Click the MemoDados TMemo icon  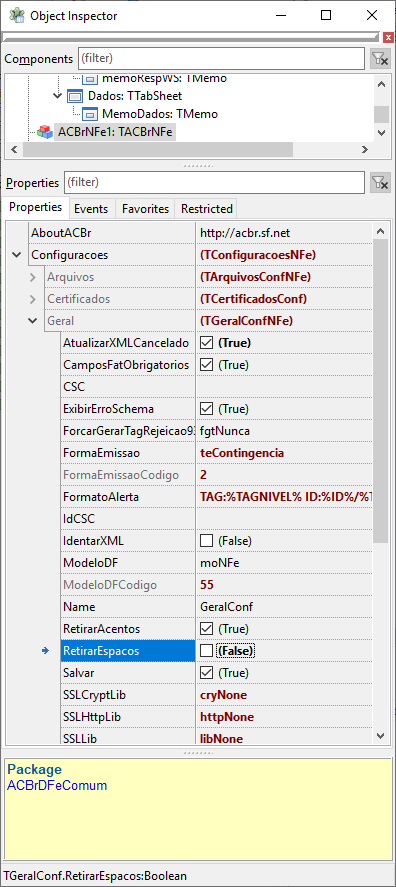click(90, 114)
